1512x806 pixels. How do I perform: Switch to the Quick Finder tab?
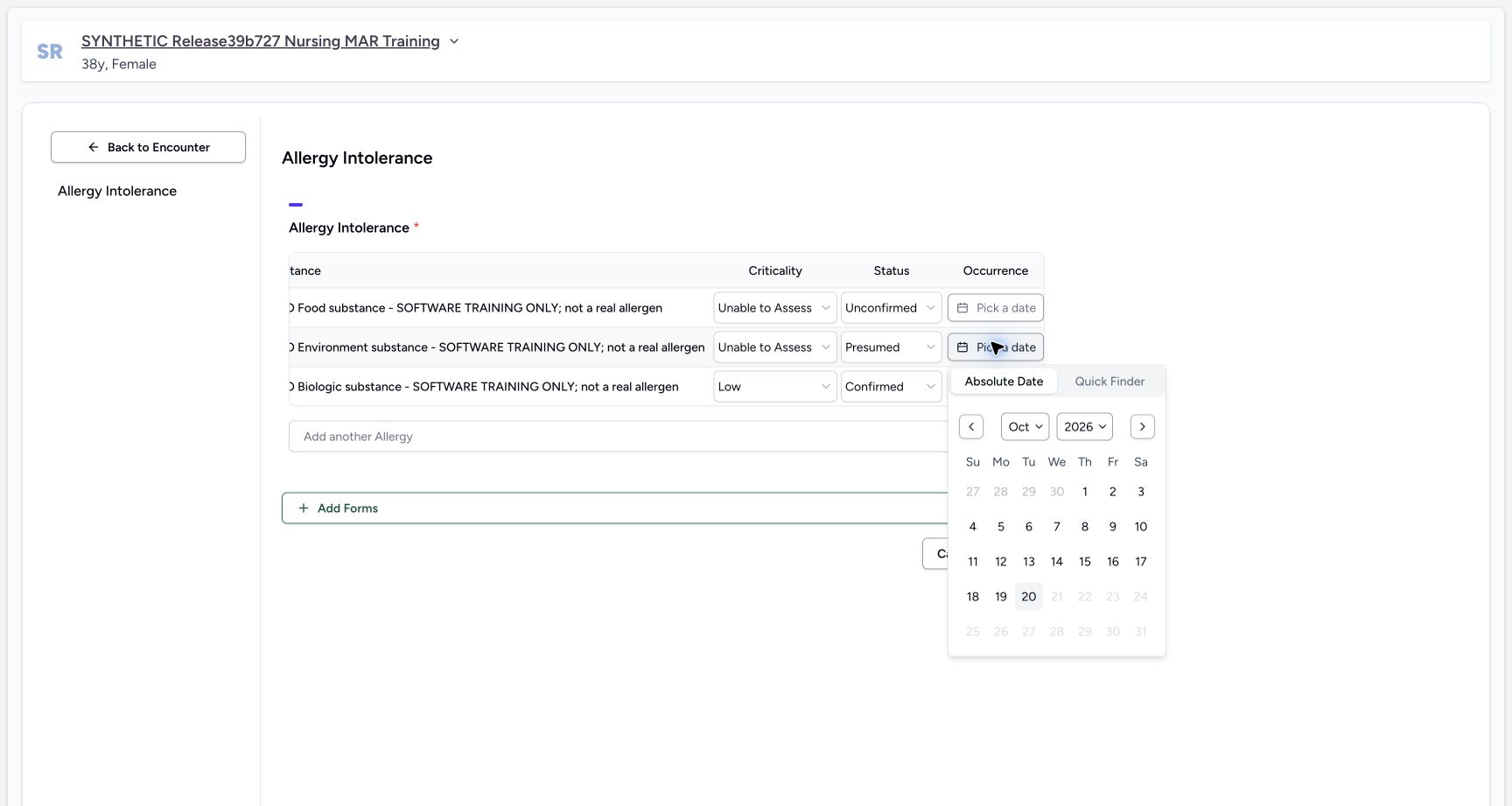pyautogui.click(x=1109, y=382)
